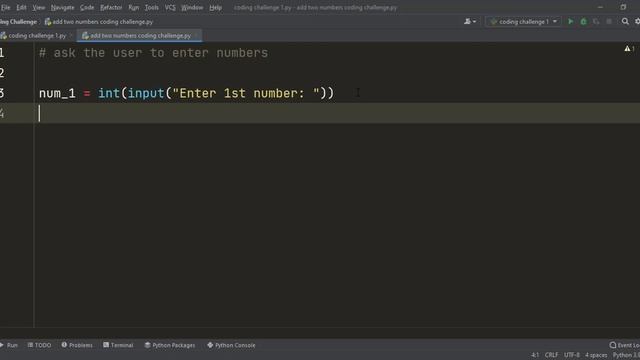Open the Help menu
Screen dimensions: 640x360
216,7
